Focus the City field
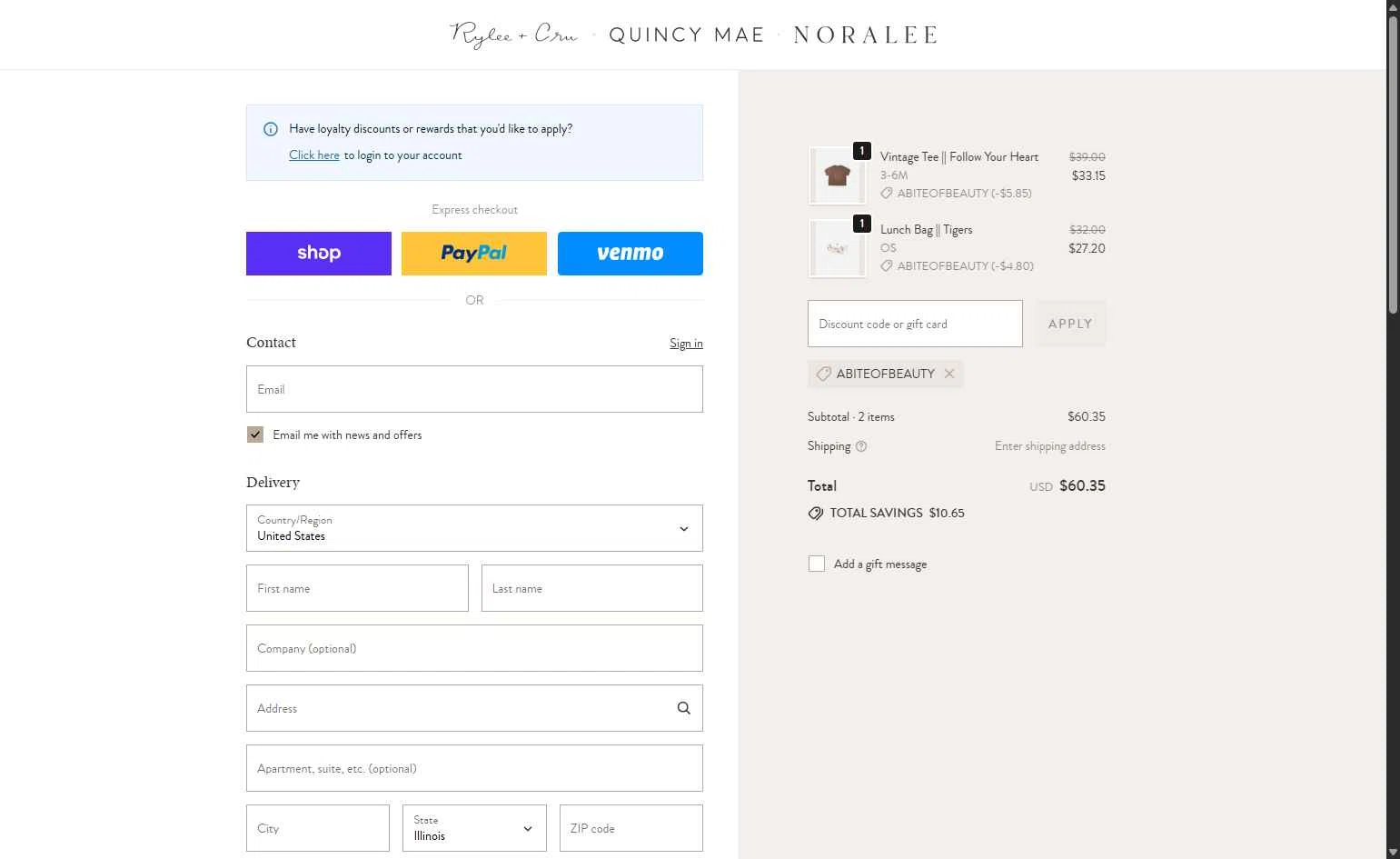Screen dimensions: 1400x859 tap(318, 828)
